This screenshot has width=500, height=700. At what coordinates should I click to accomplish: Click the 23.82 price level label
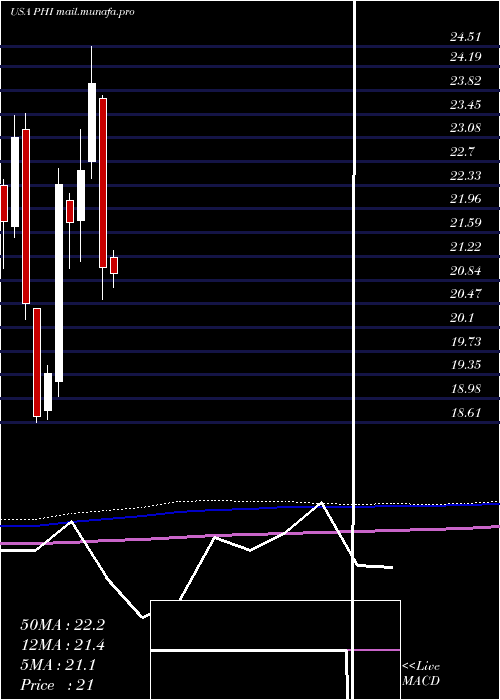point(465,81)
